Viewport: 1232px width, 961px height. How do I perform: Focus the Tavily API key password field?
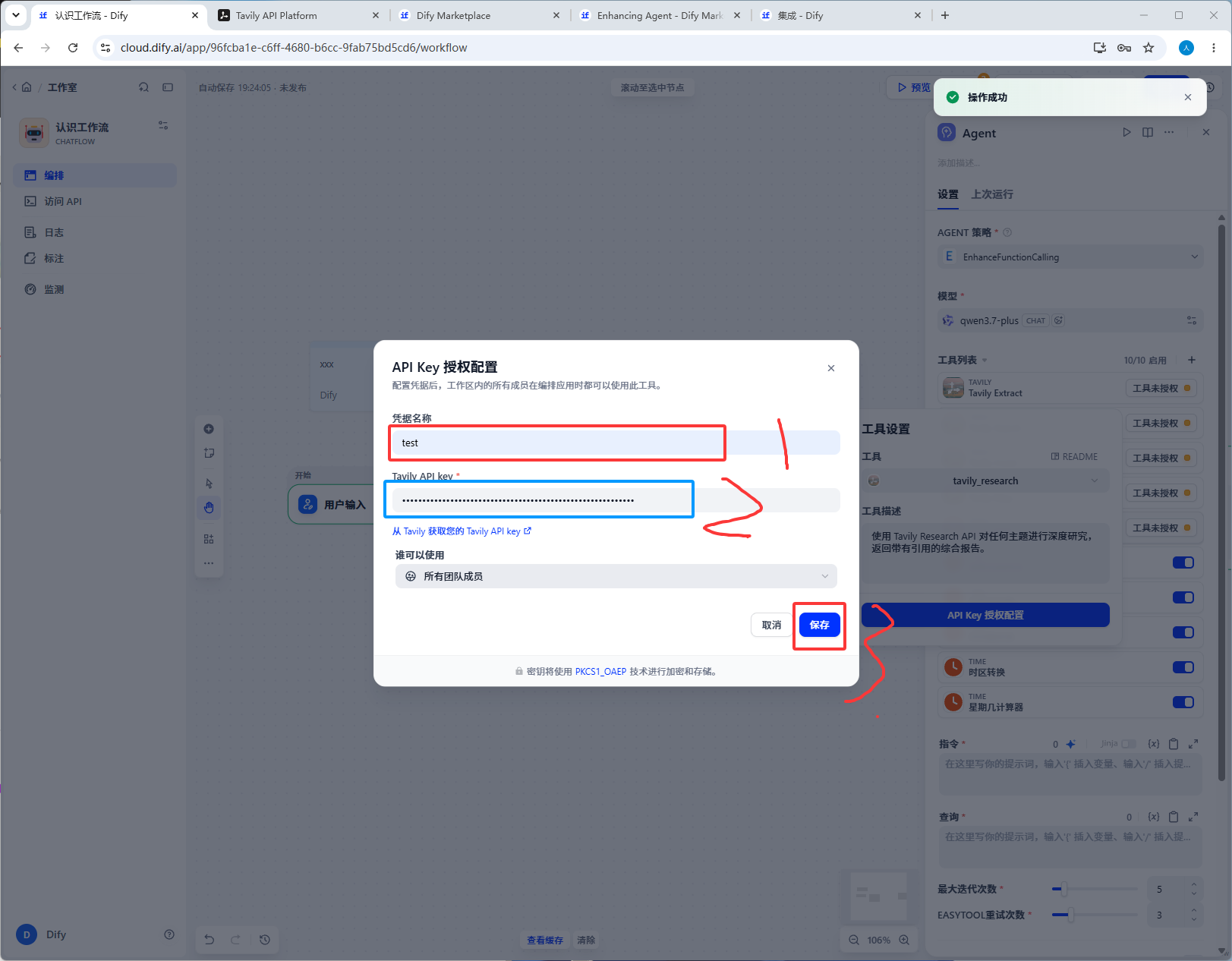(616, 500)
